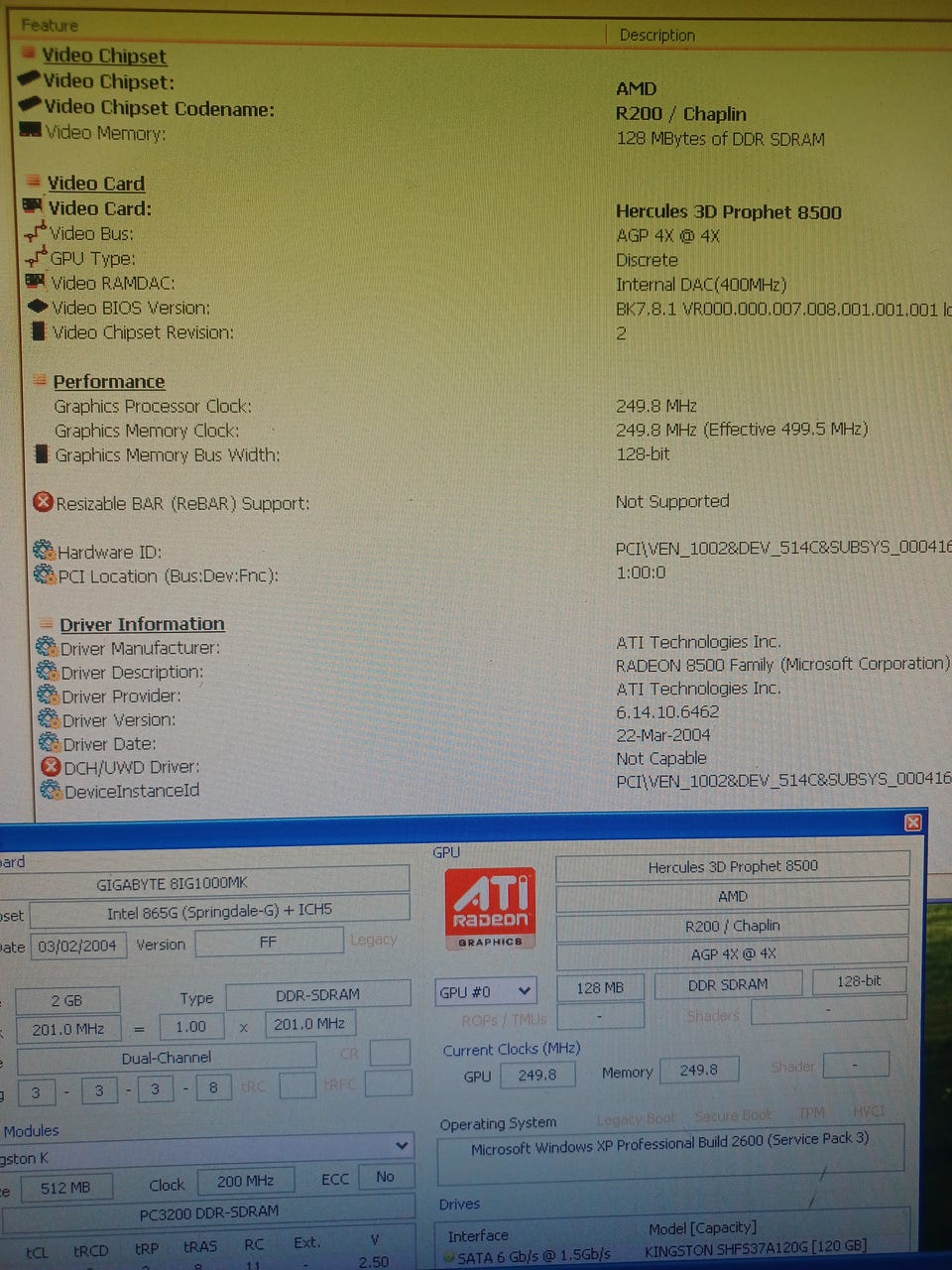The width and height of the screenshot is (952, 1270).
Task: Select the Driver Information heading
Action: (x=142, y=623)
